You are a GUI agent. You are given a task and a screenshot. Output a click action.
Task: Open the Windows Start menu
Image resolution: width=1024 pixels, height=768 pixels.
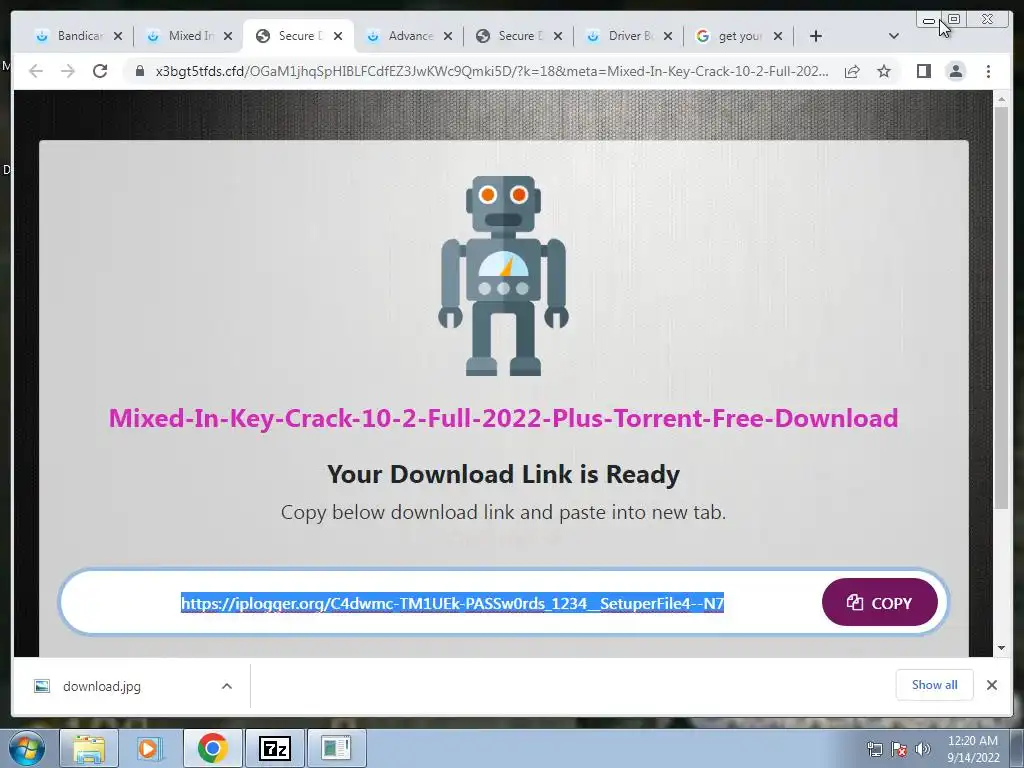27,748
